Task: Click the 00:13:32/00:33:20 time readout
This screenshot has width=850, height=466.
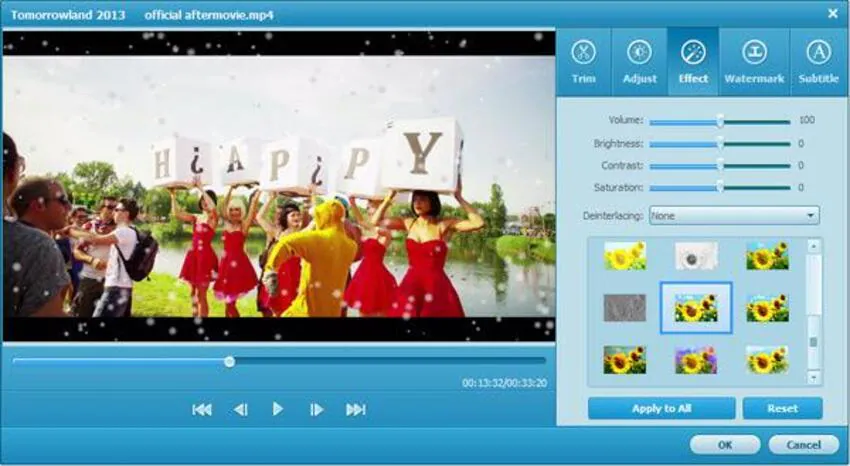Action: click(504, 383)
